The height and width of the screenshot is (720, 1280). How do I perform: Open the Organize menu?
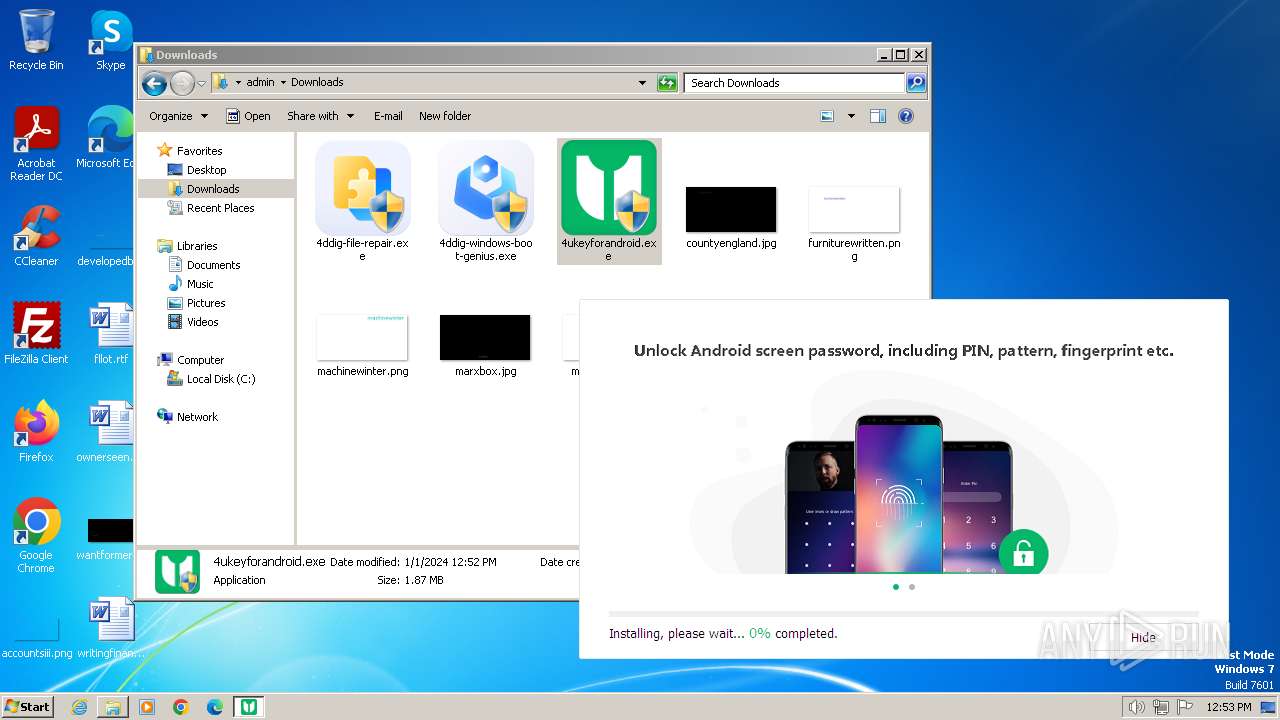[x=178, y=116]
